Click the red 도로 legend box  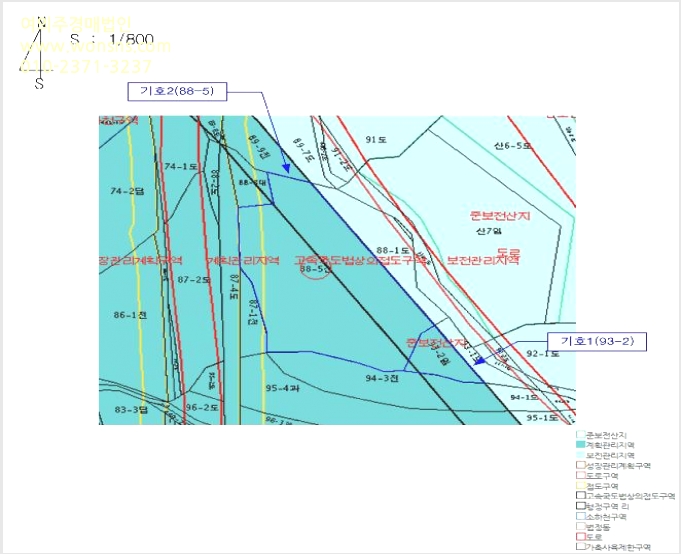(581, 537)
